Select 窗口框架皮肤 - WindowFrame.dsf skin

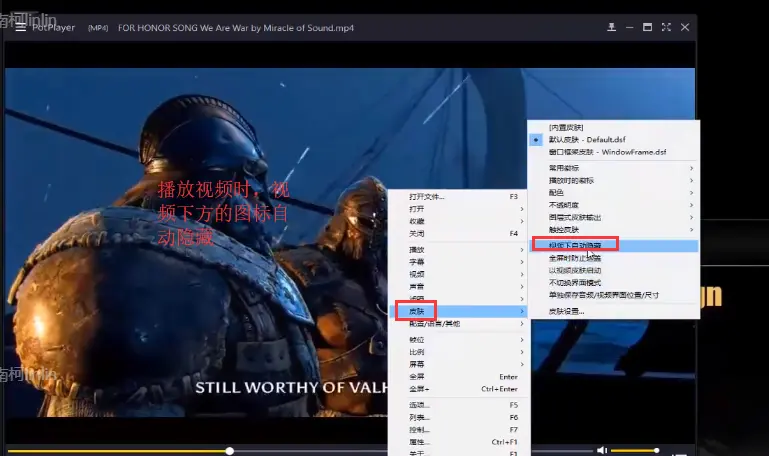(614, 152)
